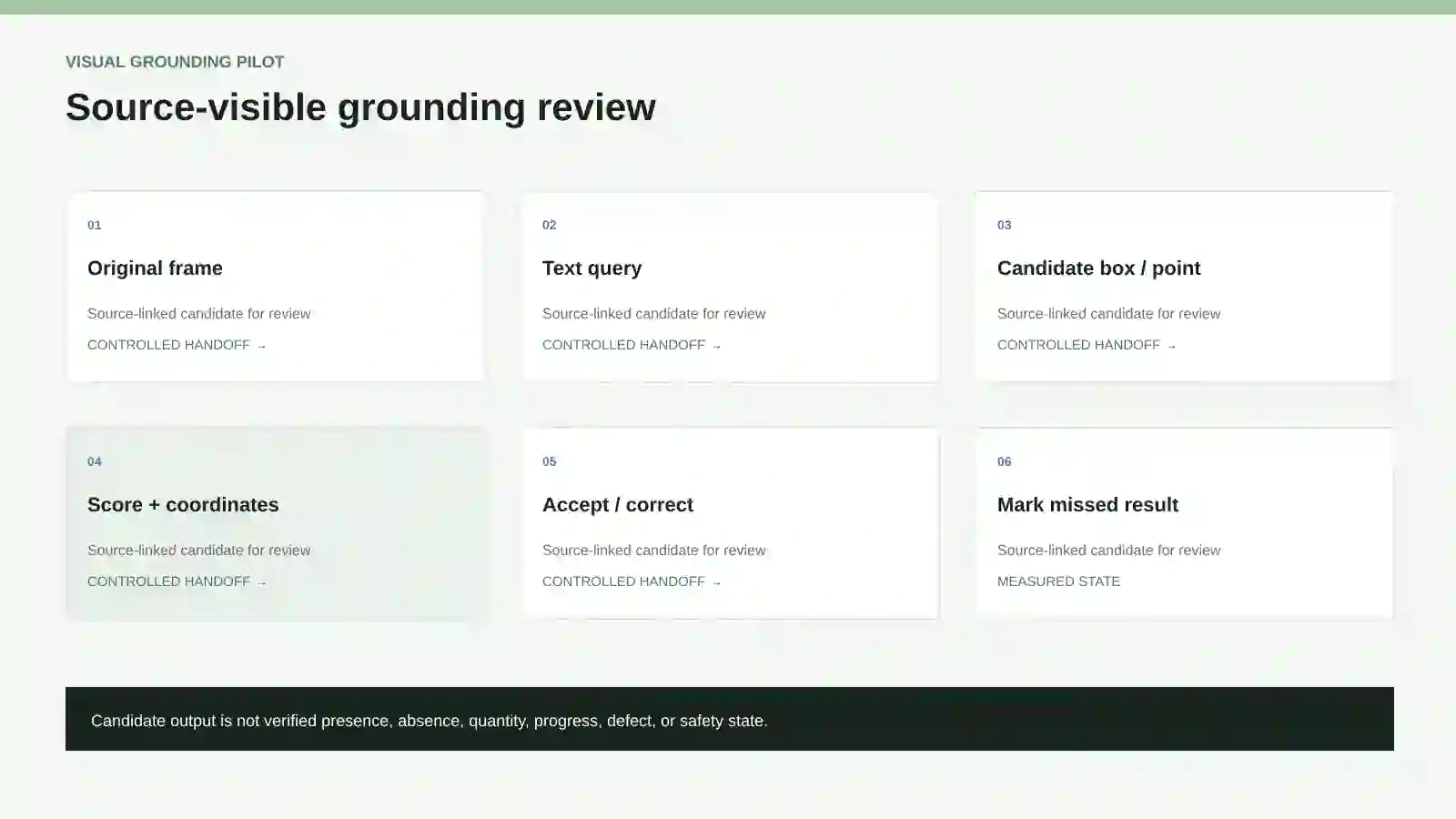Viewport: 1456px width, 819px height.
Task: Click the step number 02
Action: tap(550, 225)
